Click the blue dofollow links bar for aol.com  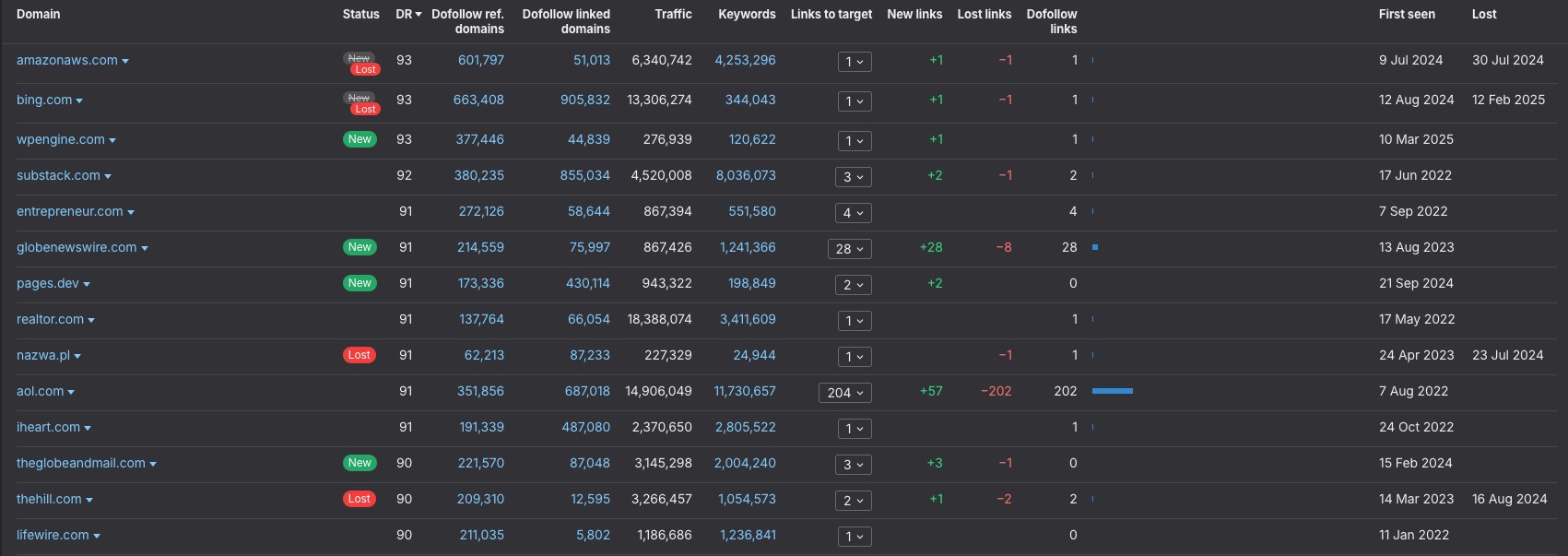pos(1112,391)
